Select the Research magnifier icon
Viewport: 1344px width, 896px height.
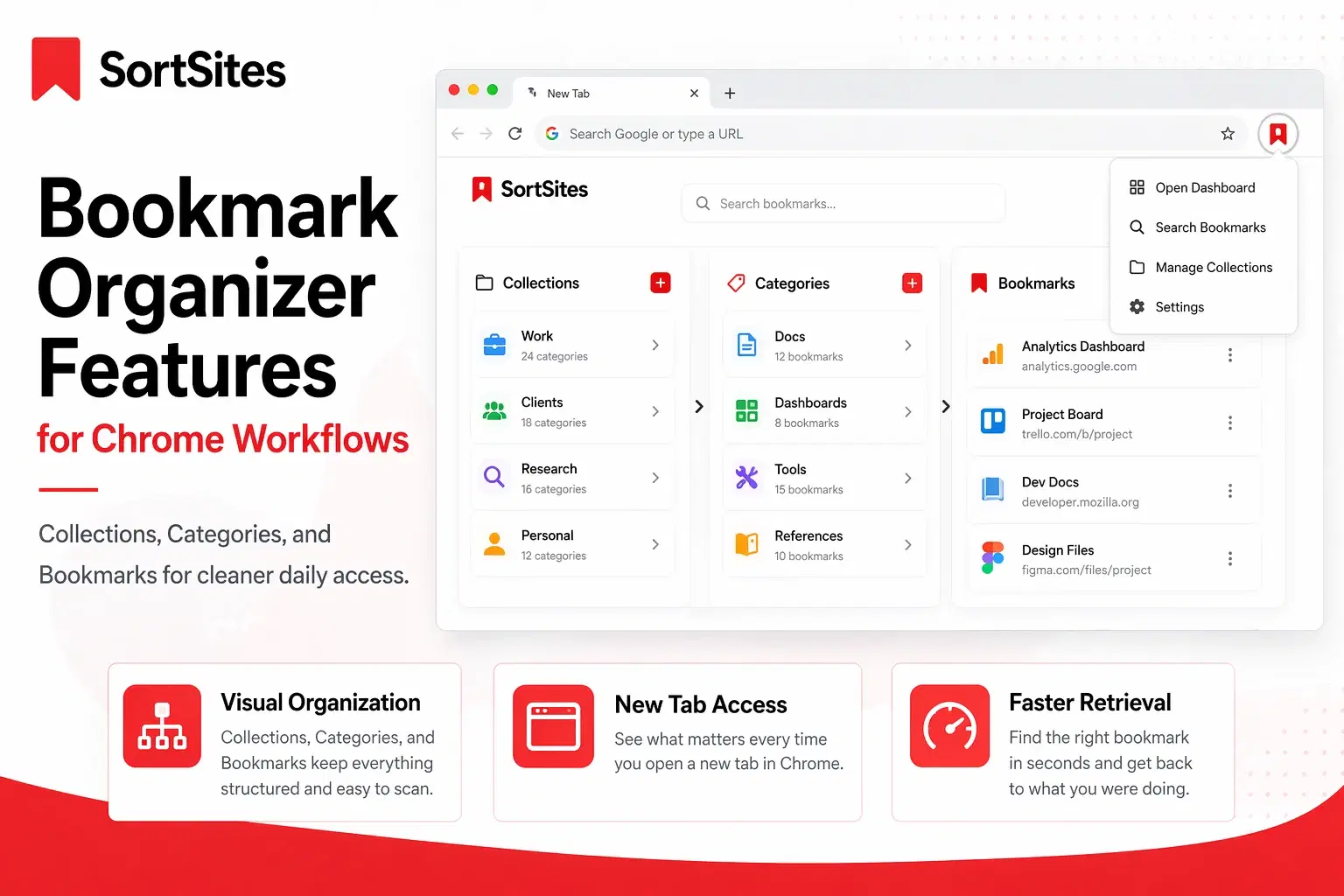click(x=494, y=478)
